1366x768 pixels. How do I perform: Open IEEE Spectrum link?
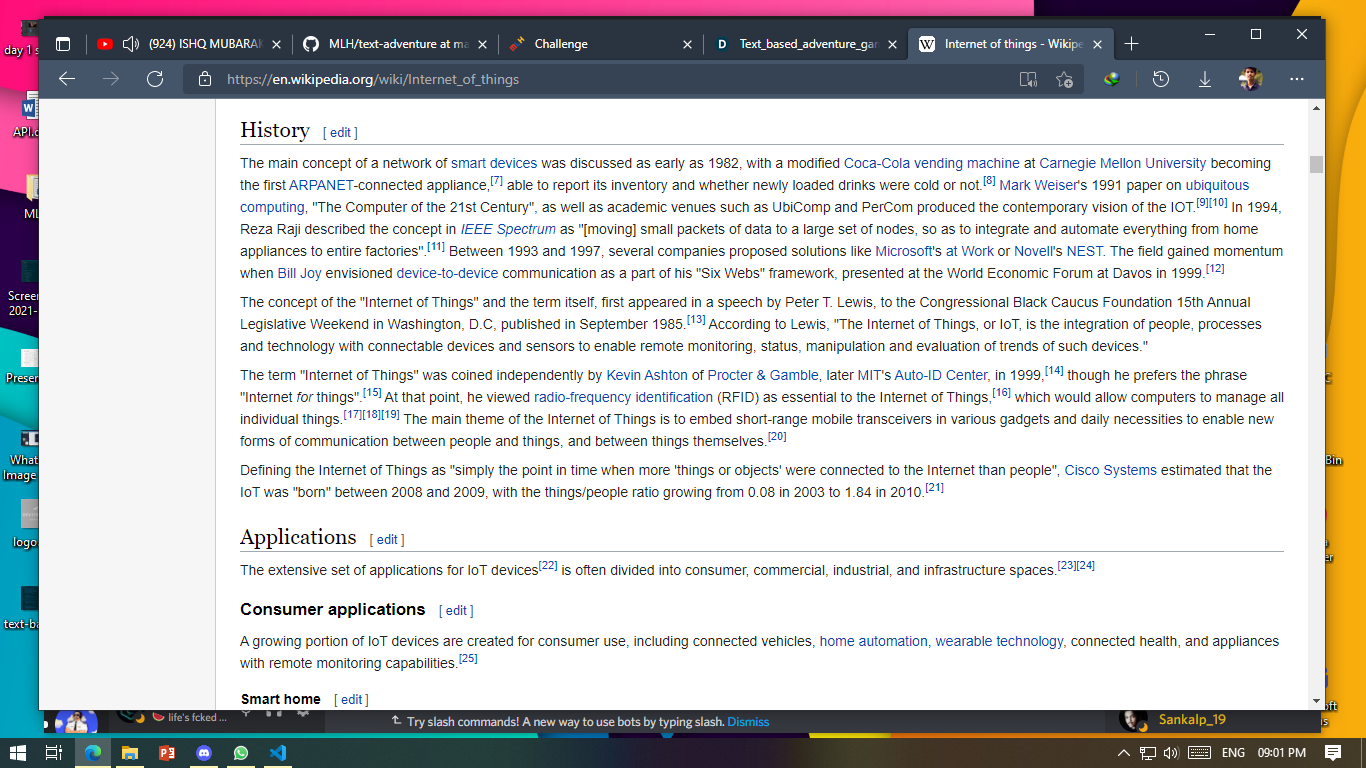508,229
